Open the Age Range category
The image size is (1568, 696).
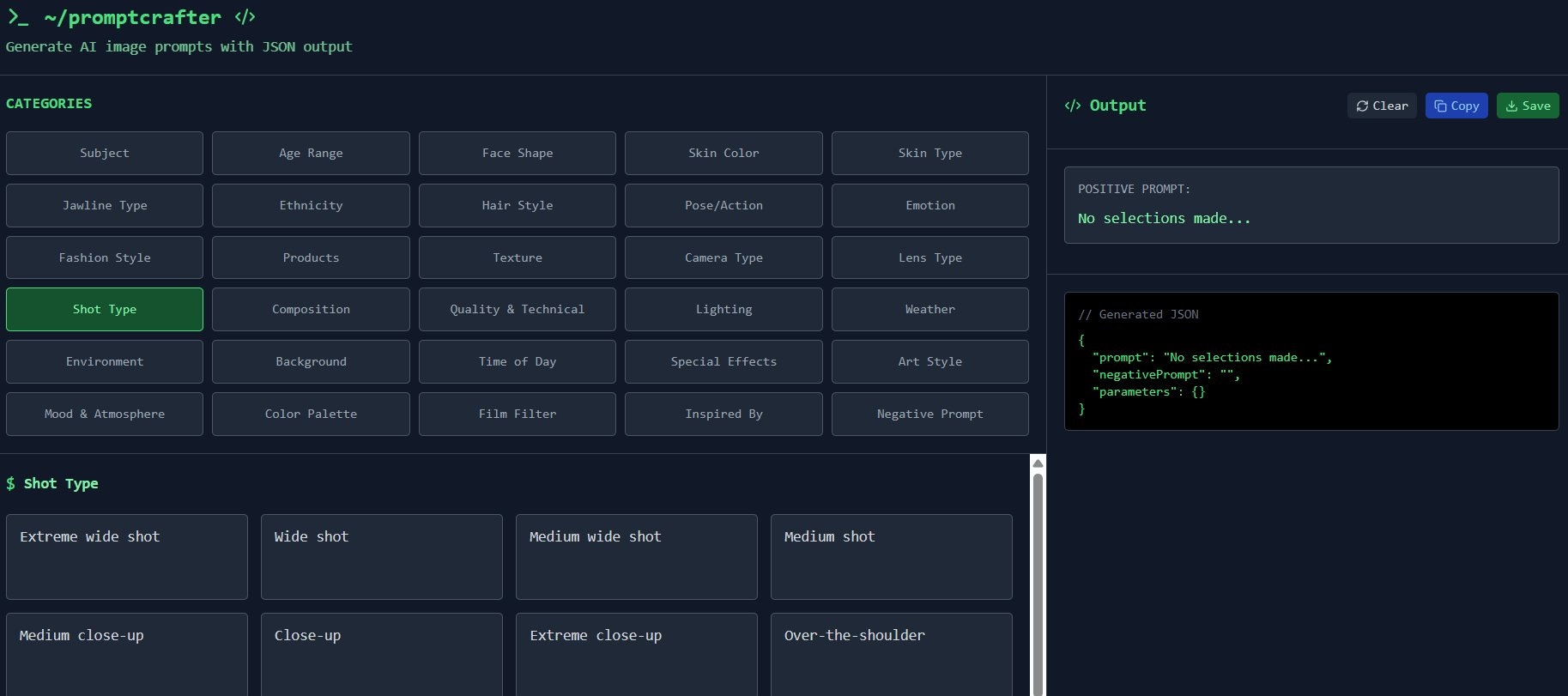click(311, 153)
